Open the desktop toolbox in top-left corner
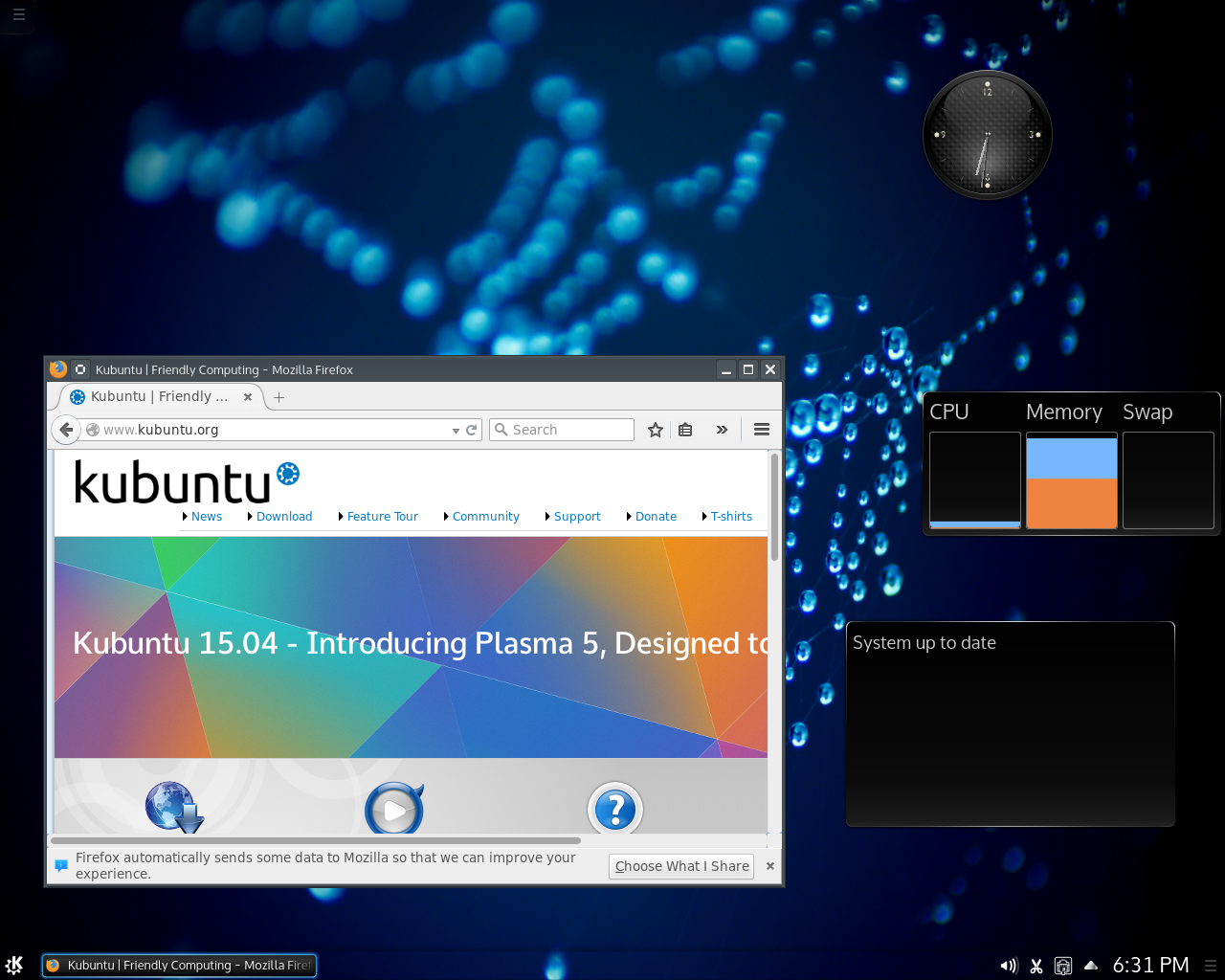Viewport: 1225px width, 980px height. [18, 14]
